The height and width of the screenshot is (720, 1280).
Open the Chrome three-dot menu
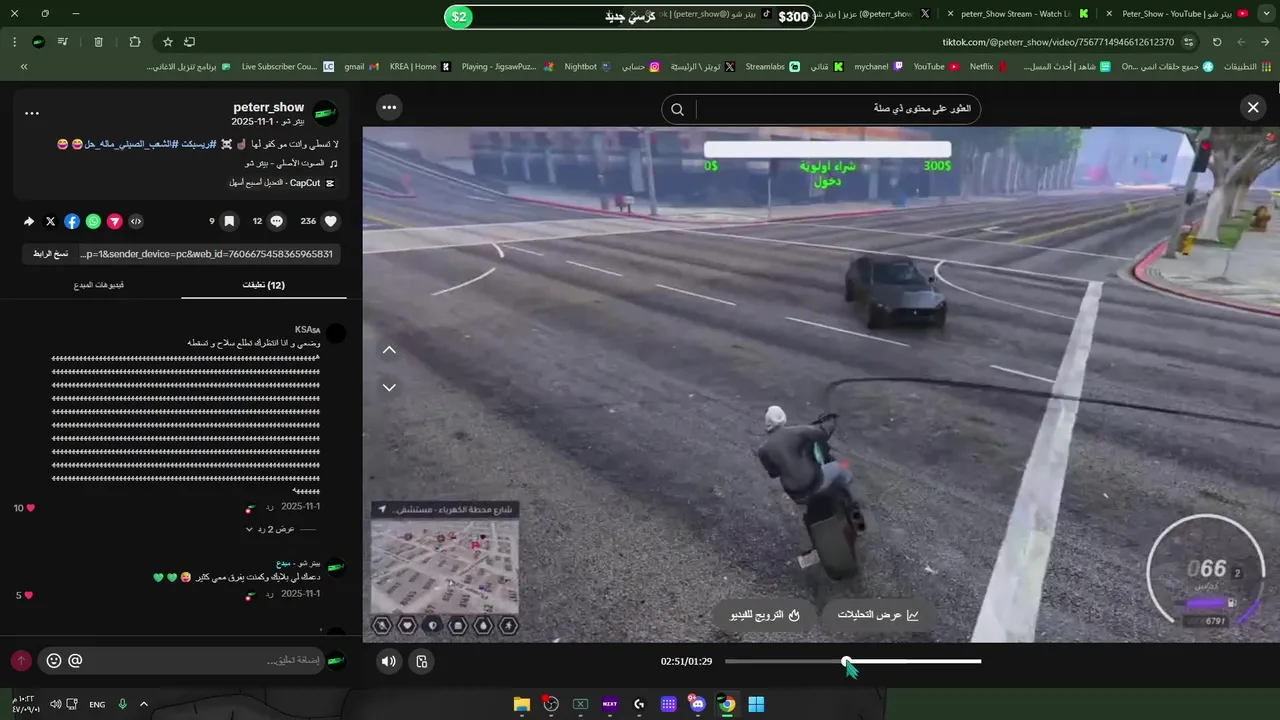(x=14, y=42)
